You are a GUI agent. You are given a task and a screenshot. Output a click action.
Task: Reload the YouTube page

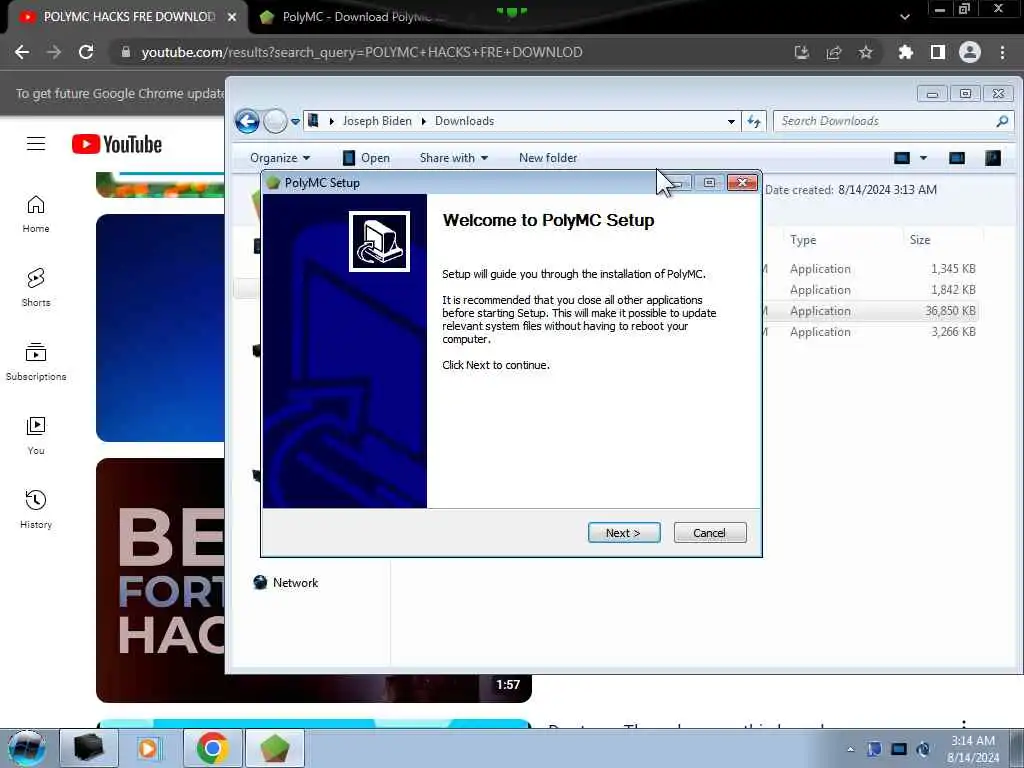click(86, 52)
